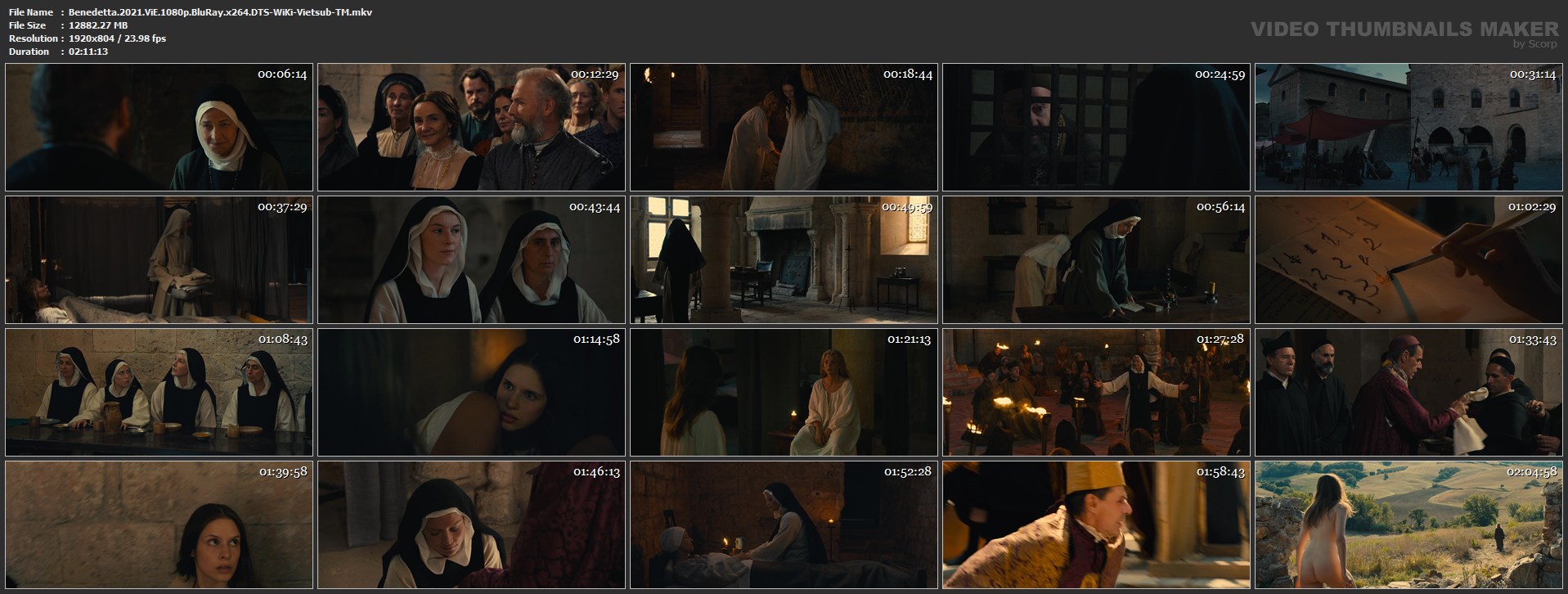Image resolution: width=1568 pixels, height=594 pixels.
Task: Select the thumbnail timestamped 01:39:58
Action: click(x=159, y=524)
